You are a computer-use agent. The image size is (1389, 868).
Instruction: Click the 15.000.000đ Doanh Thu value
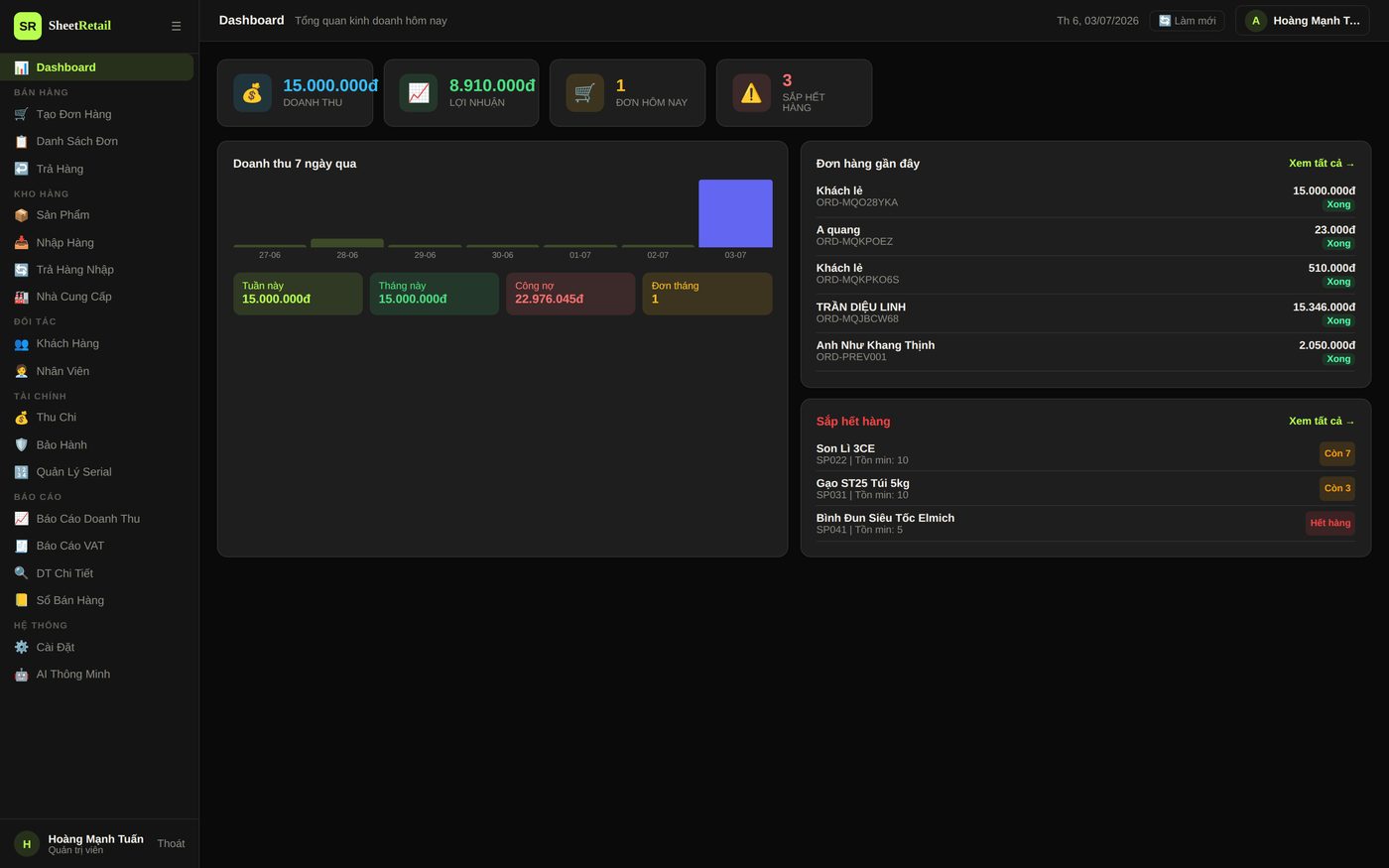(330, 85)
